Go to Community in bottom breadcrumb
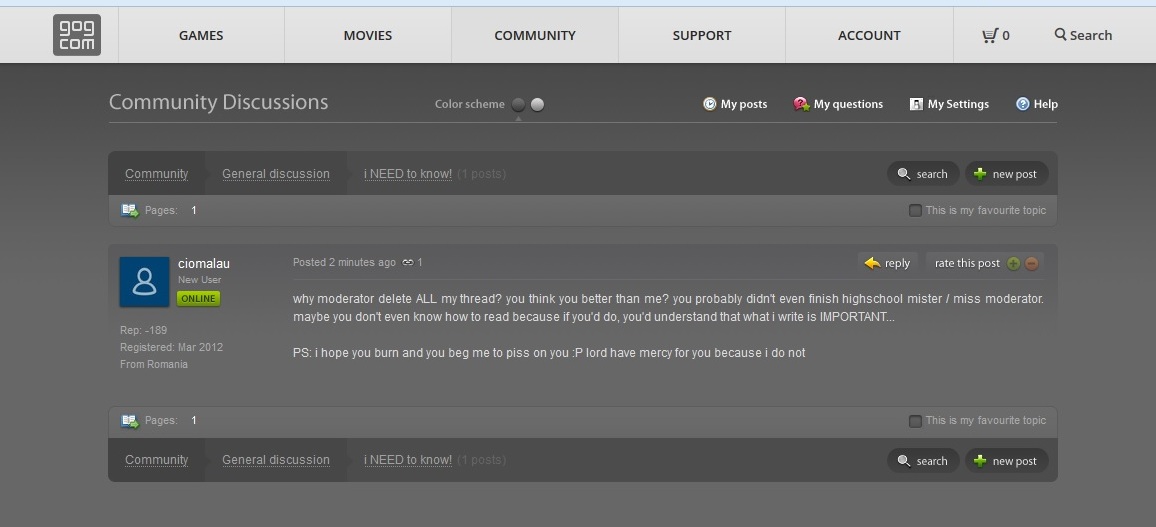This screenshot has width=1156, height=527. point(156,460)
